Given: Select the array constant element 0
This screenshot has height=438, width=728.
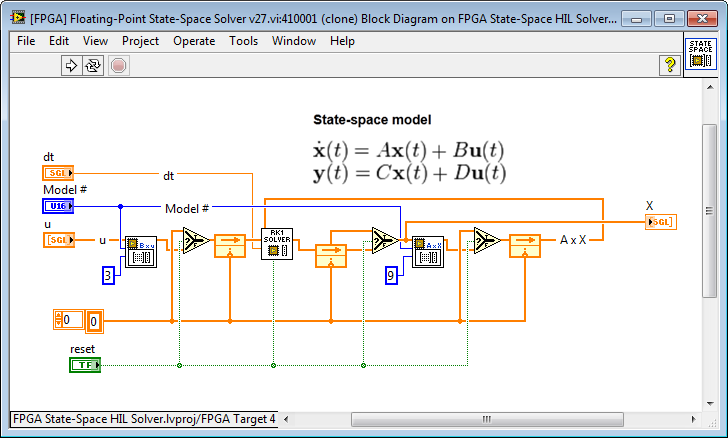Looking at the screenshot, I should 94,321.
